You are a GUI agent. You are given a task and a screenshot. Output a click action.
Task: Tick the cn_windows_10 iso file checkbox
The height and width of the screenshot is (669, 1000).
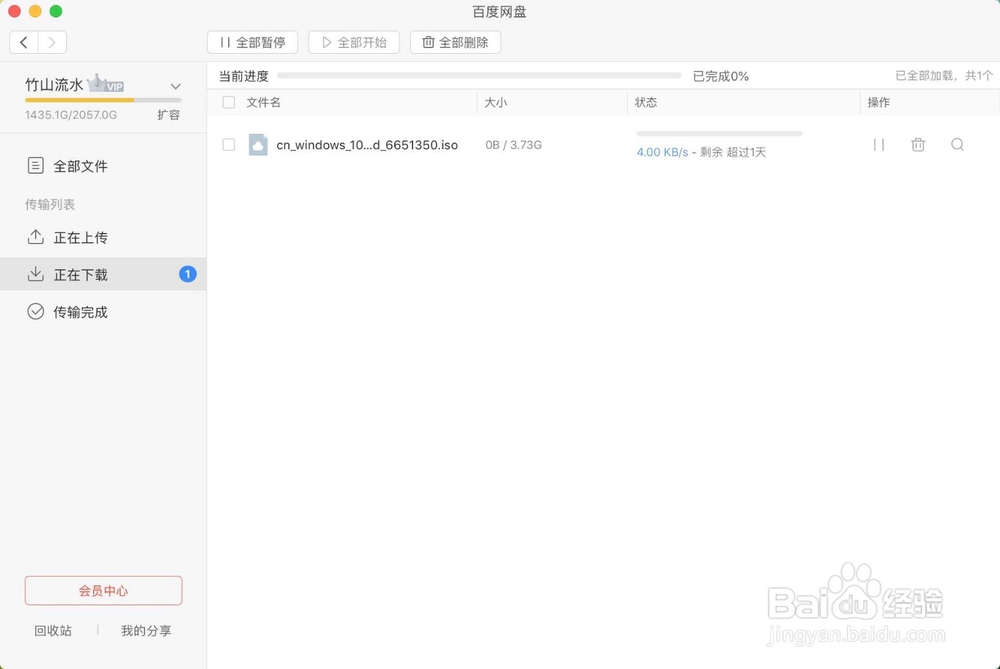tap(228, 145)
